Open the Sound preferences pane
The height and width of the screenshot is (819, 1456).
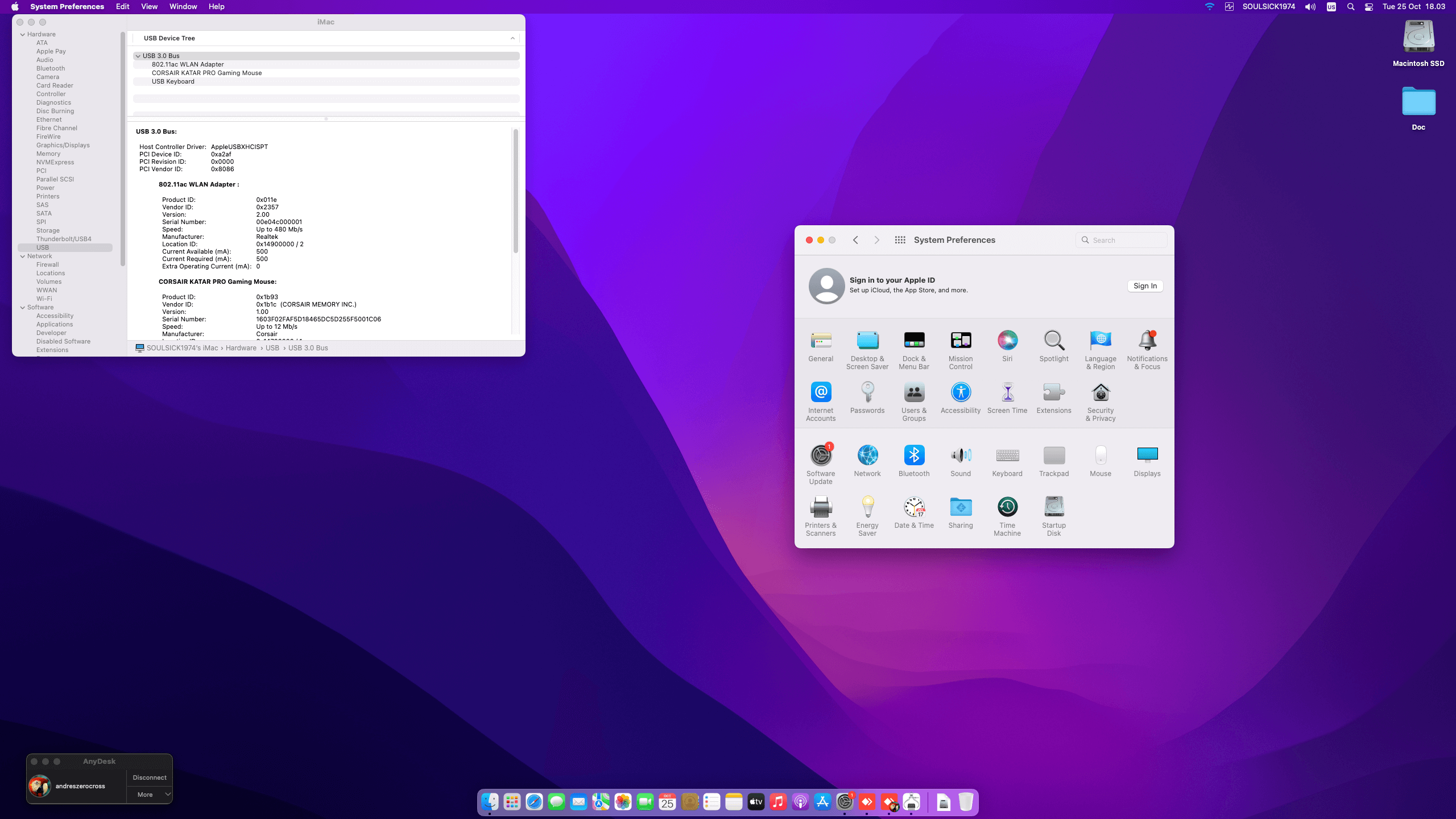coord(961,461)
